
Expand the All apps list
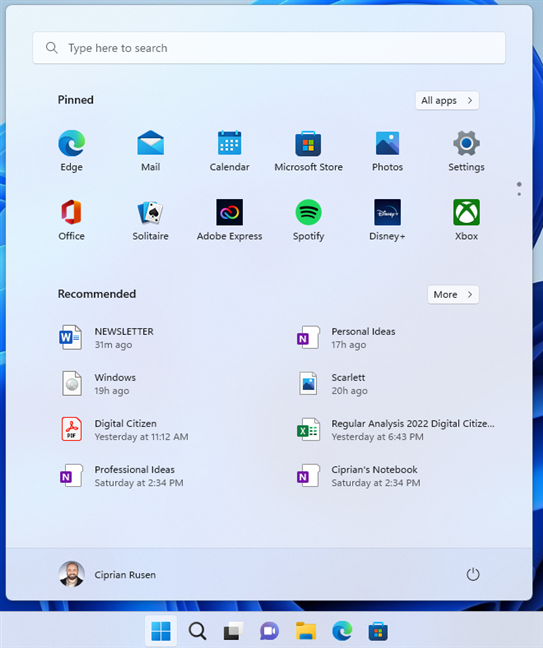click(x=447, y=100)
